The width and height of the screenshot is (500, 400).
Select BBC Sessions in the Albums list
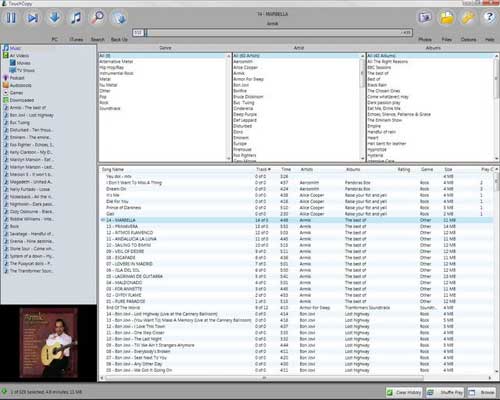tap(379, 67)
